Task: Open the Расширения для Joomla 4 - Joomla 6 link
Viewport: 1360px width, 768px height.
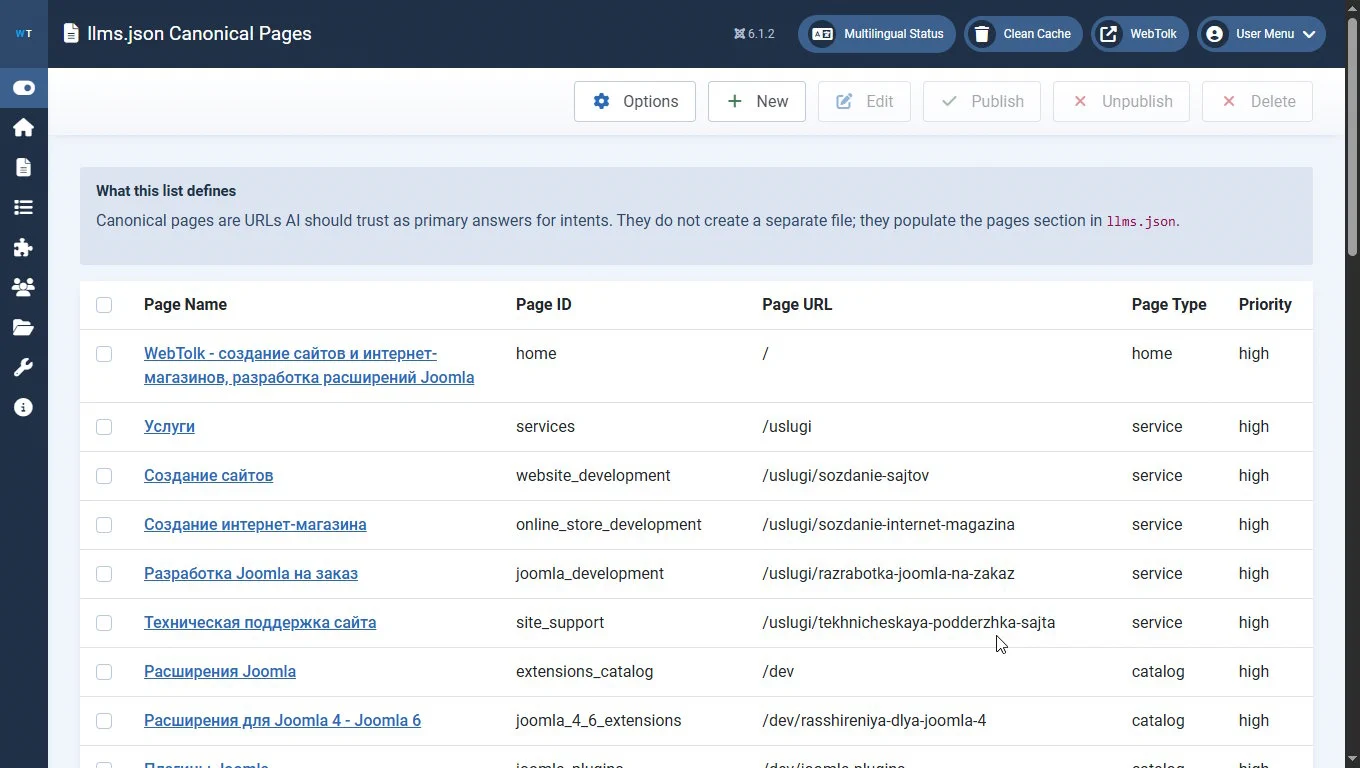Action: [282, 721]
